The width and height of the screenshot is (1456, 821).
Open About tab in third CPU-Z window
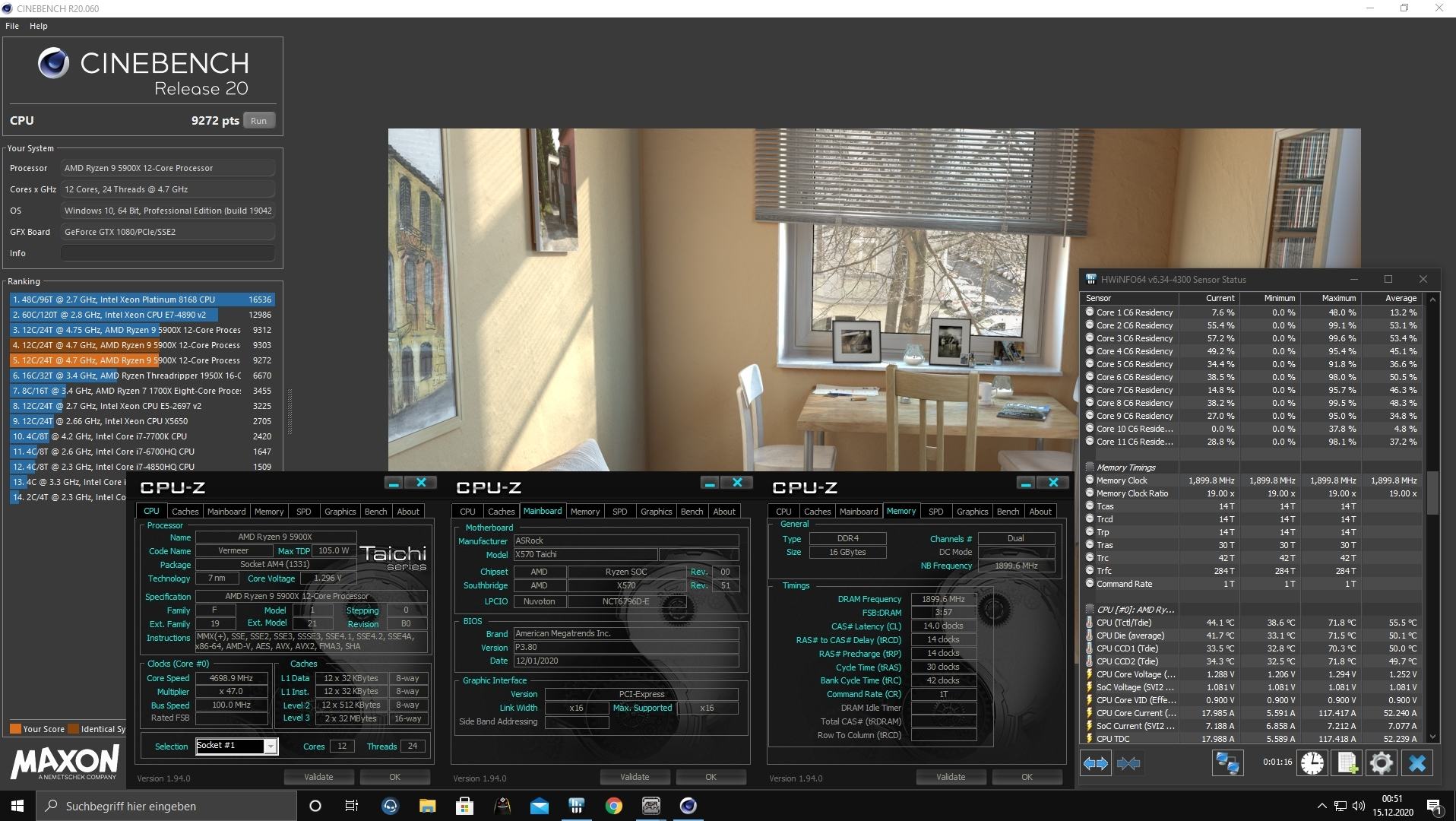[x=1040, y=512]
